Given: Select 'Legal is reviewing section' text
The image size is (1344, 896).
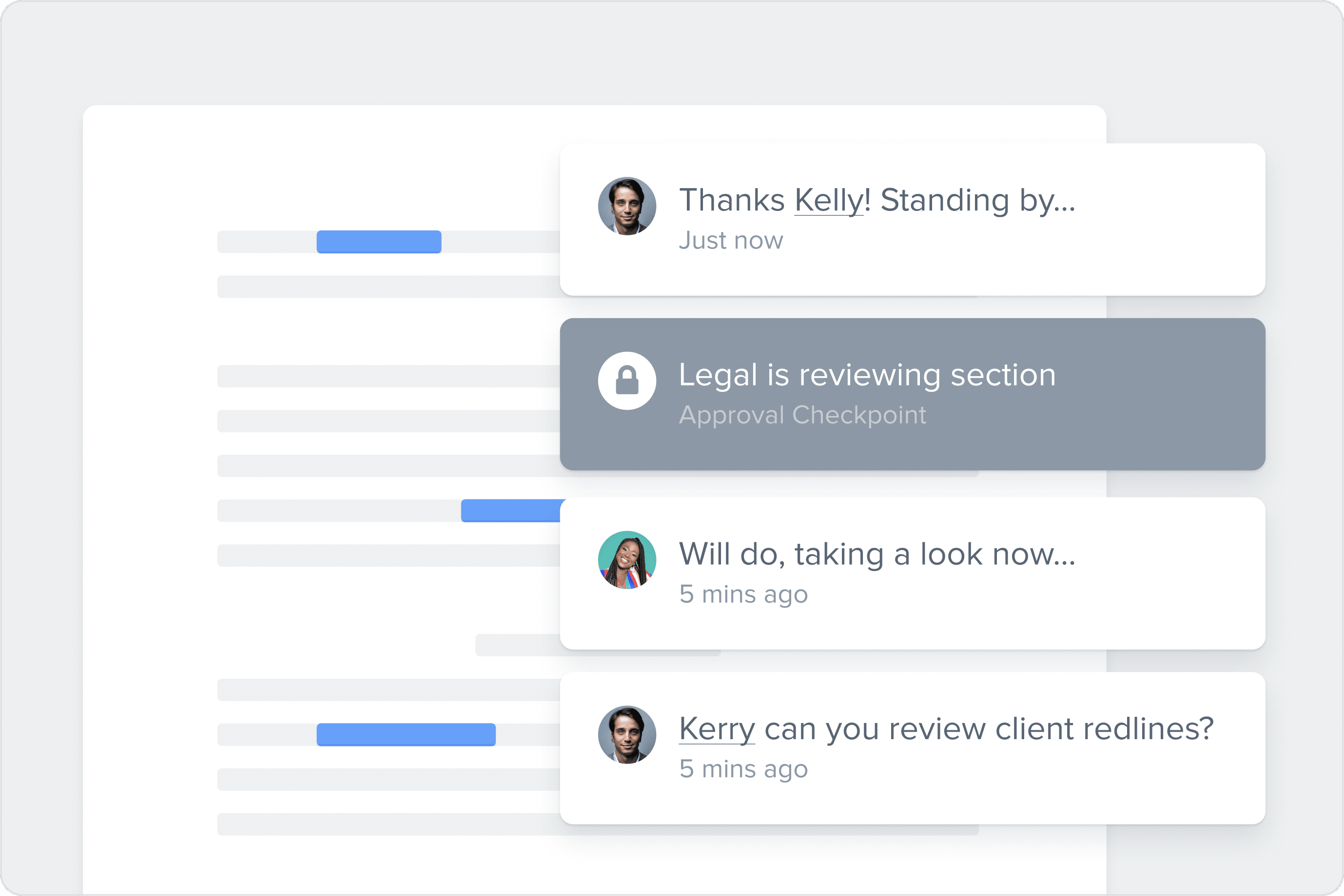Looking at the screenshot, I should pyautogui.click(x=867, y=376).
